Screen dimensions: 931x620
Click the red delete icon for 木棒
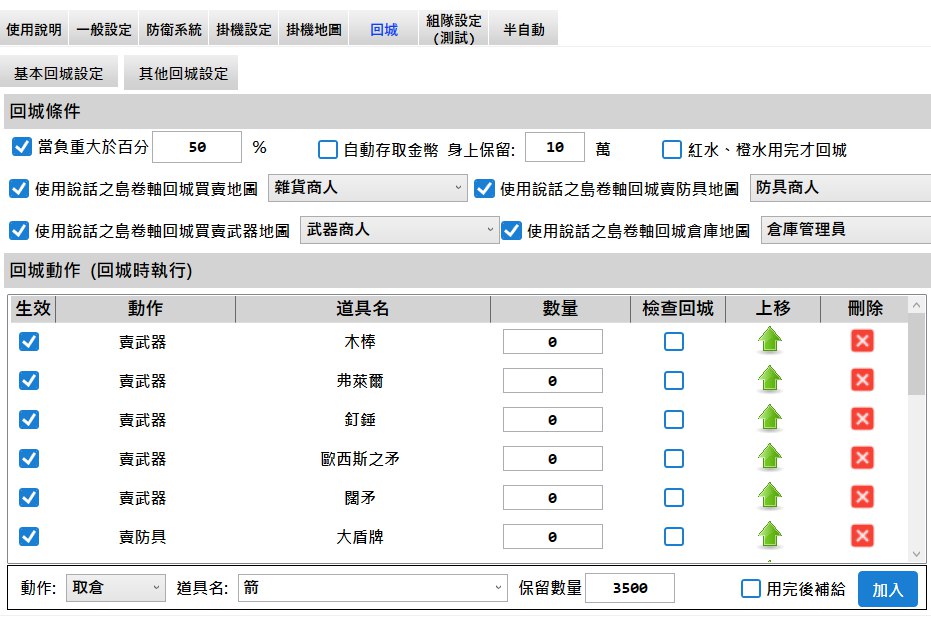tap(862, 341)
